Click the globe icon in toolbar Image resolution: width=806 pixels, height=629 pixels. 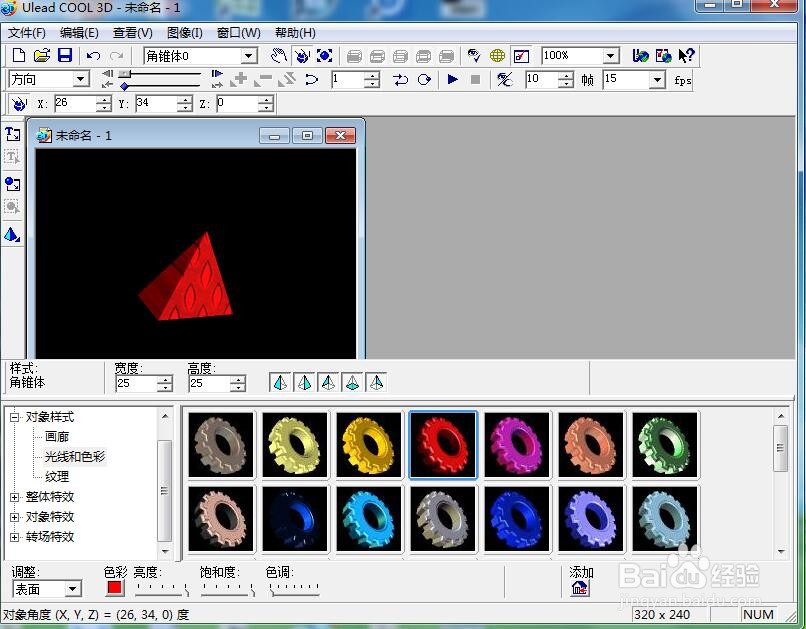pyautogui.click(x=497, y=56)
